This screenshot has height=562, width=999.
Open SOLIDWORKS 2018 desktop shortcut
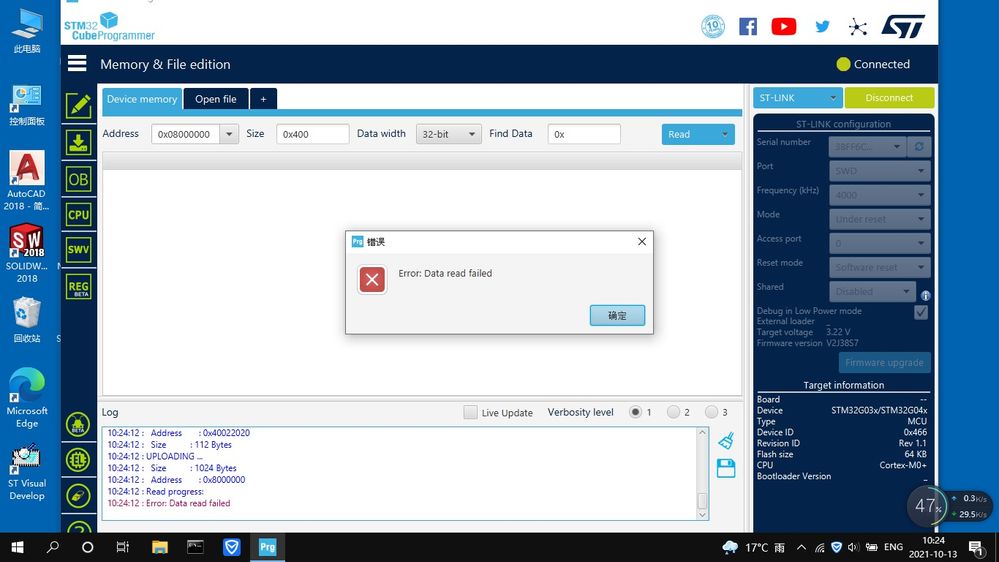27,253
